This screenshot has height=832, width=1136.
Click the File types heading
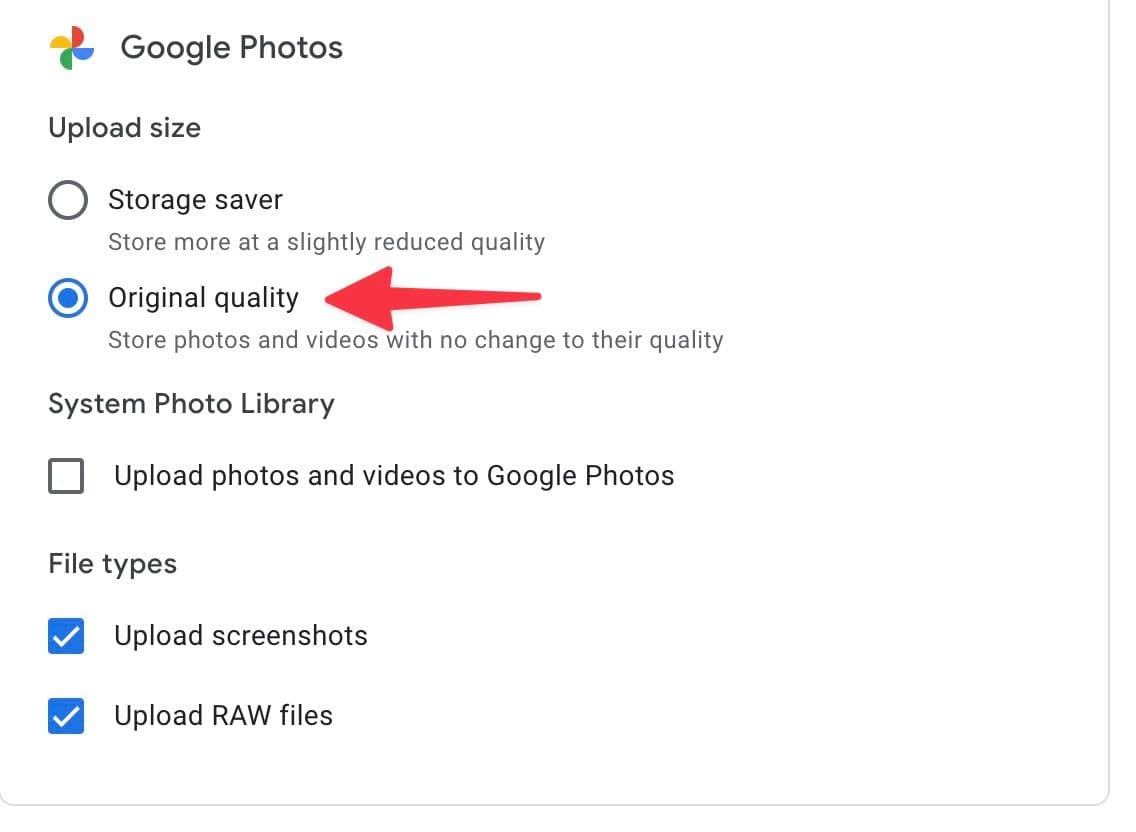point(112,563)
